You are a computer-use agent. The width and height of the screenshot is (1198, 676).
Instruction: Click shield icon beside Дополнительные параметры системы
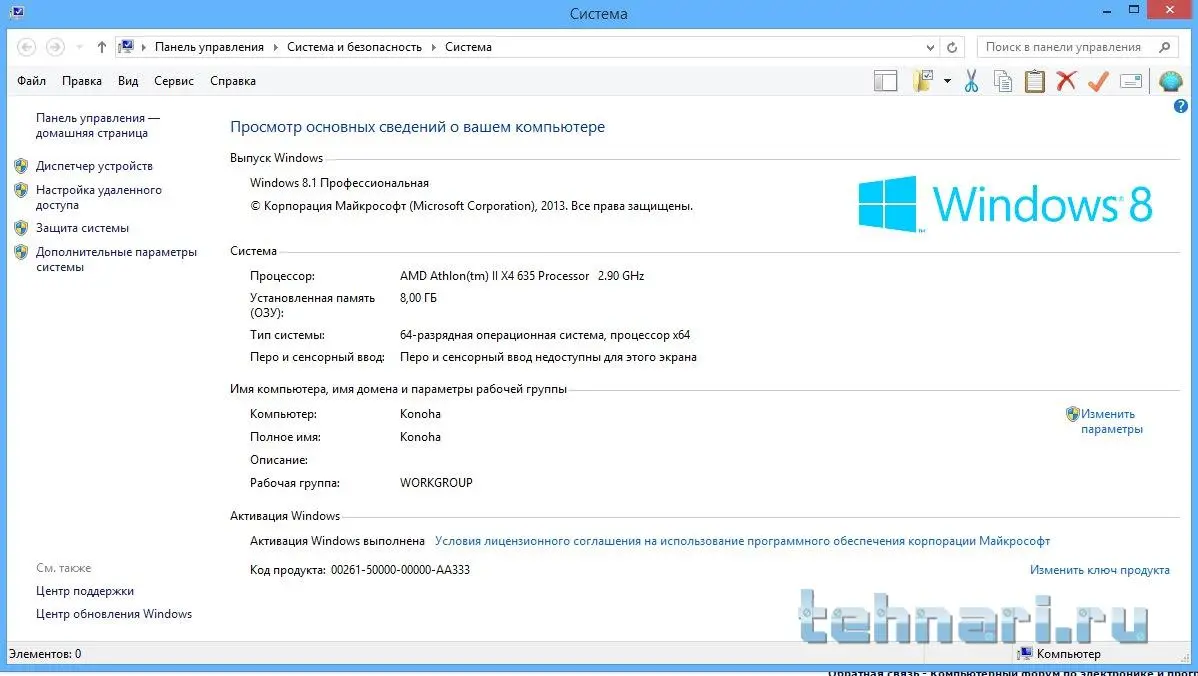point(21,252)
